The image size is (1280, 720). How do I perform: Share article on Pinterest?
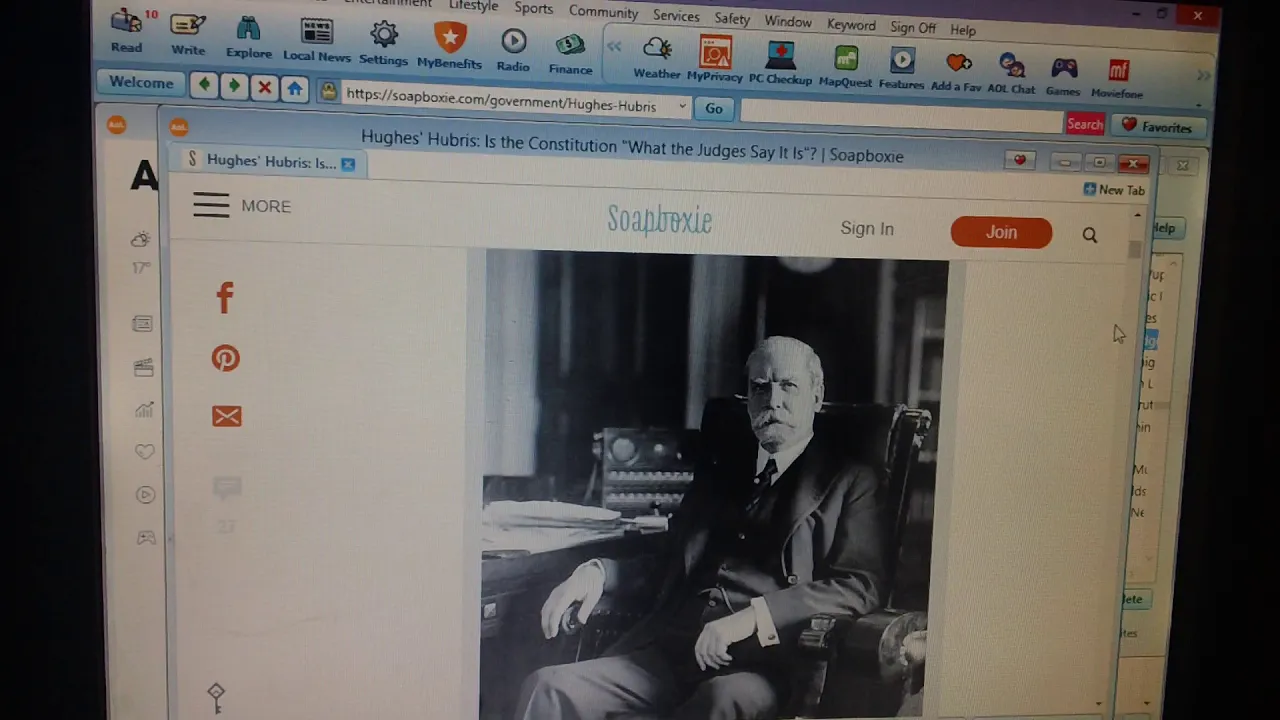click(226, 358)
